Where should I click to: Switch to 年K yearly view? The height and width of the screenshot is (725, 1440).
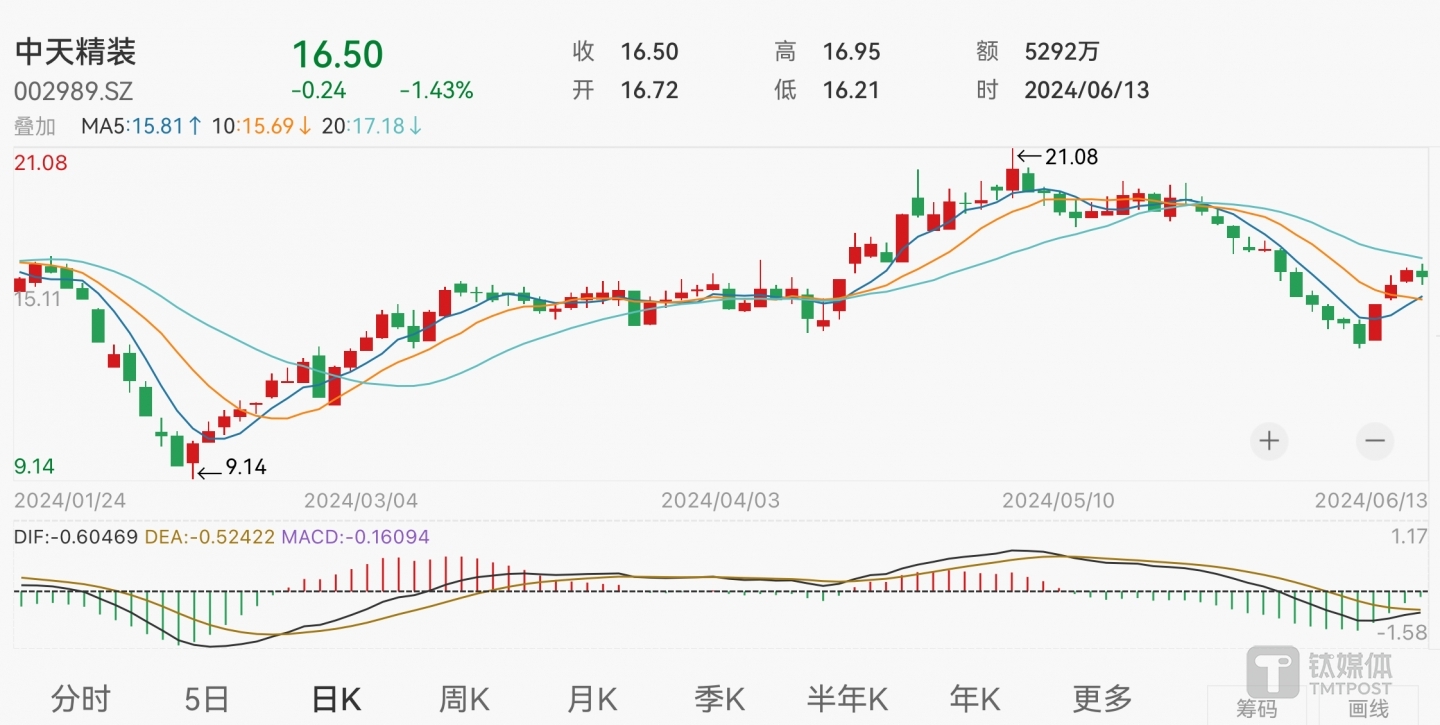coord(975,699)
